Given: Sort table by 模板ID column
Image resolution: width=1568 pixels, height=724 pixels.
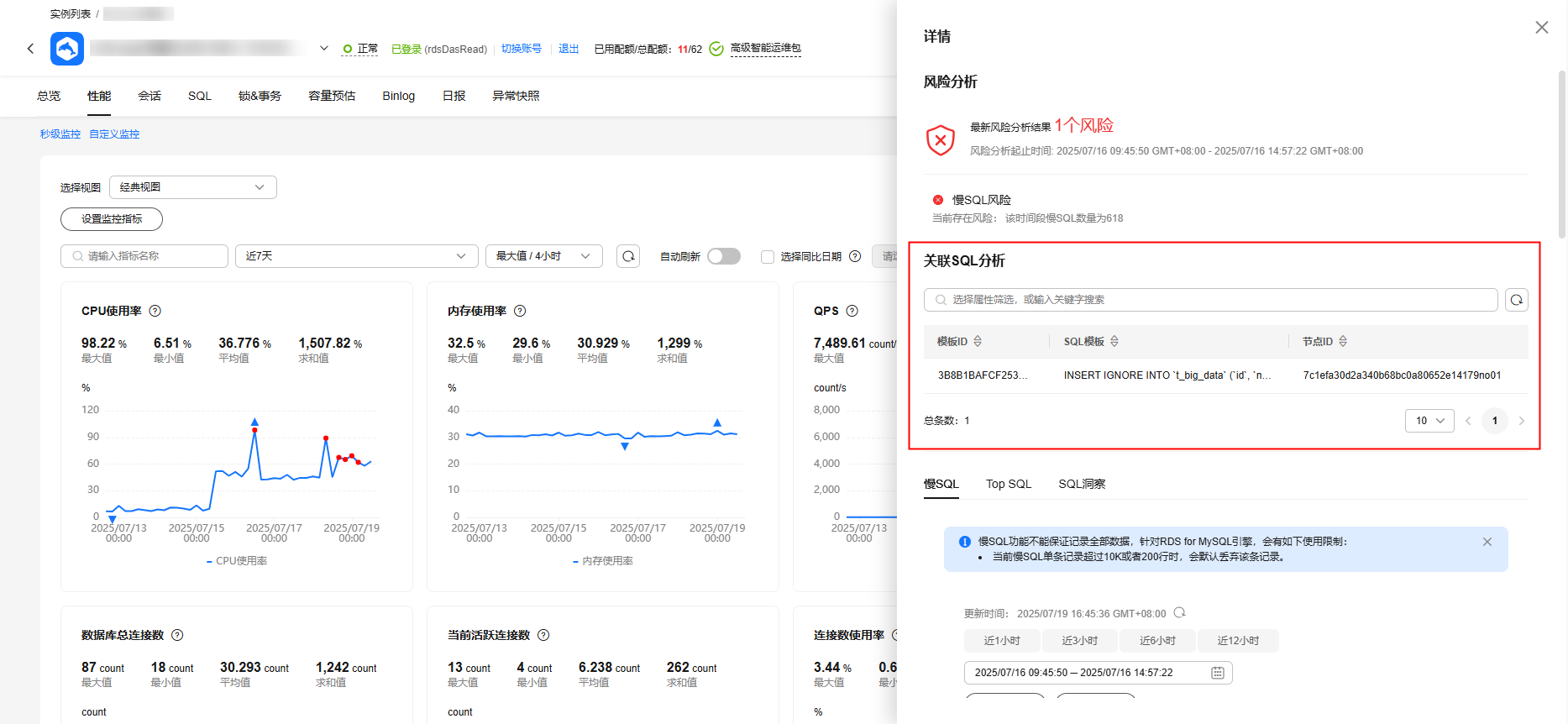Looking at the screenshot, I should coord(978,342).
